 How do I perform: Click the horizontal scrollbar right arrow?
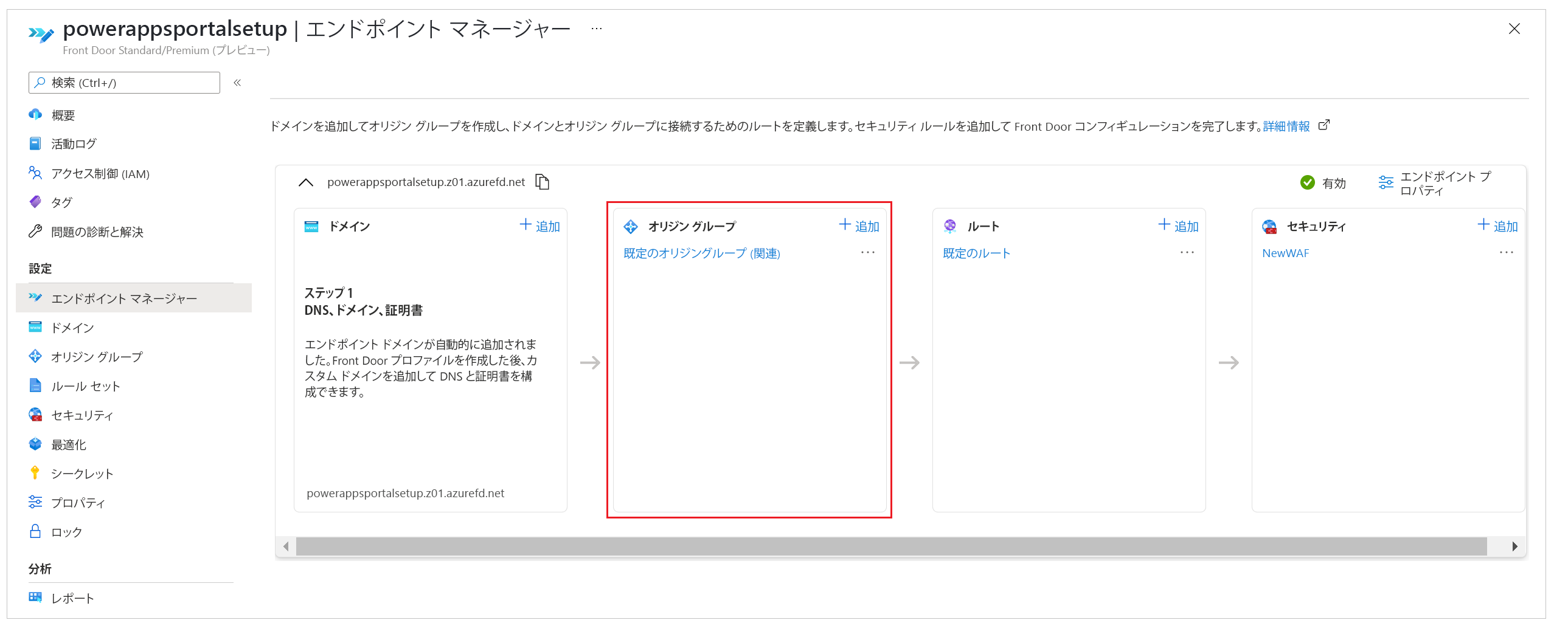click(x=1515, y=546)
